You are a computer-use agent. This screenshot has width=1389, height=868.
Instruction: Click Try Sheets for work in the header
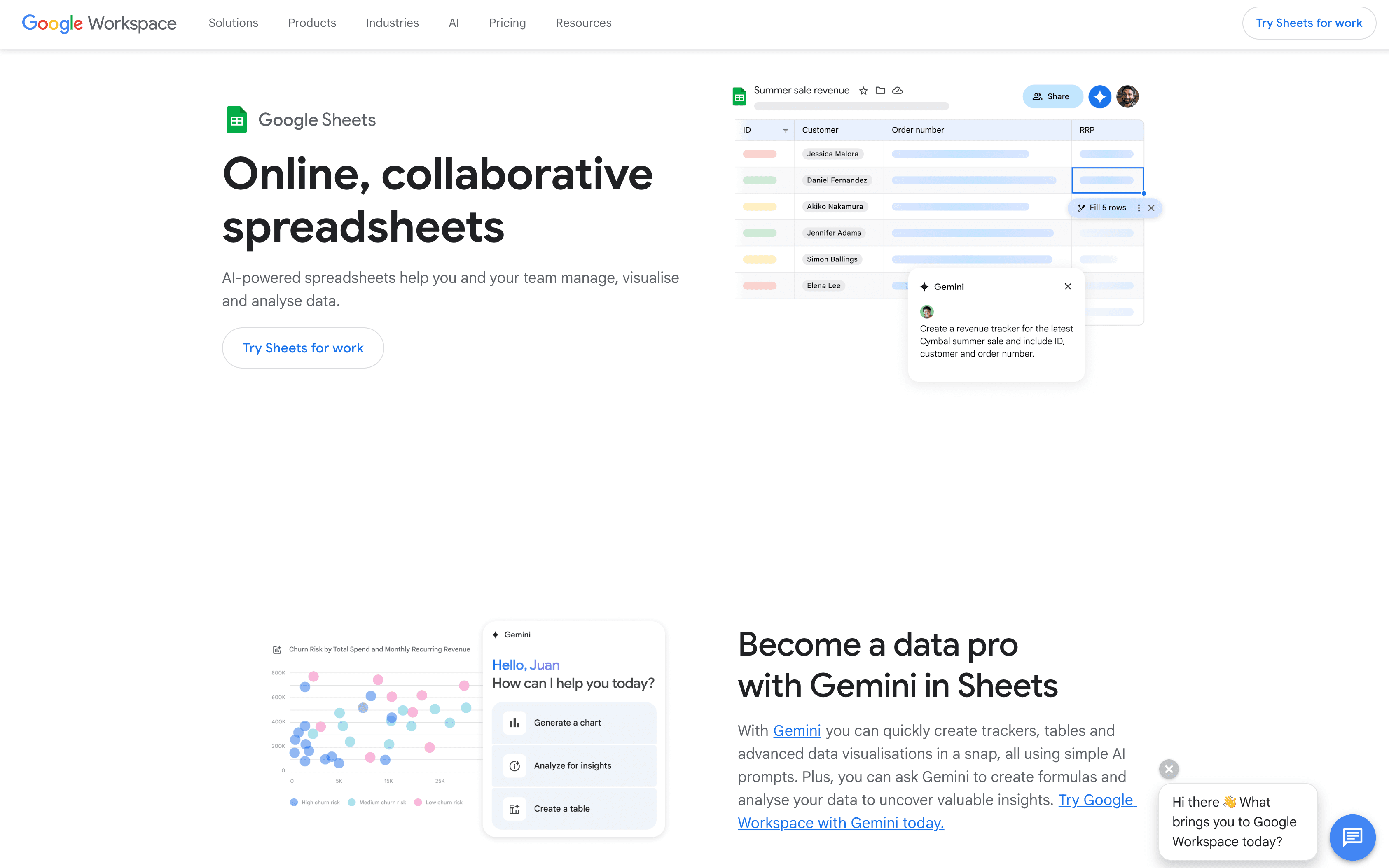point(1309,23)
